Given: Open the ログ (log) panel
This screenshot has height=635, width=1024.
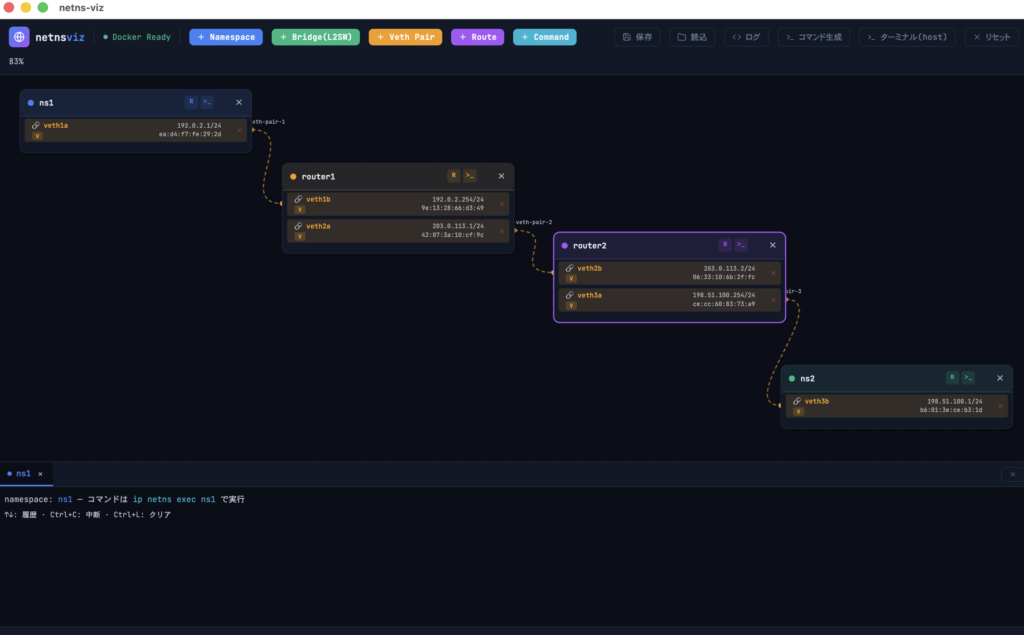Looking at the screenshot, I should pyautogui.click(x=746, y=37).
